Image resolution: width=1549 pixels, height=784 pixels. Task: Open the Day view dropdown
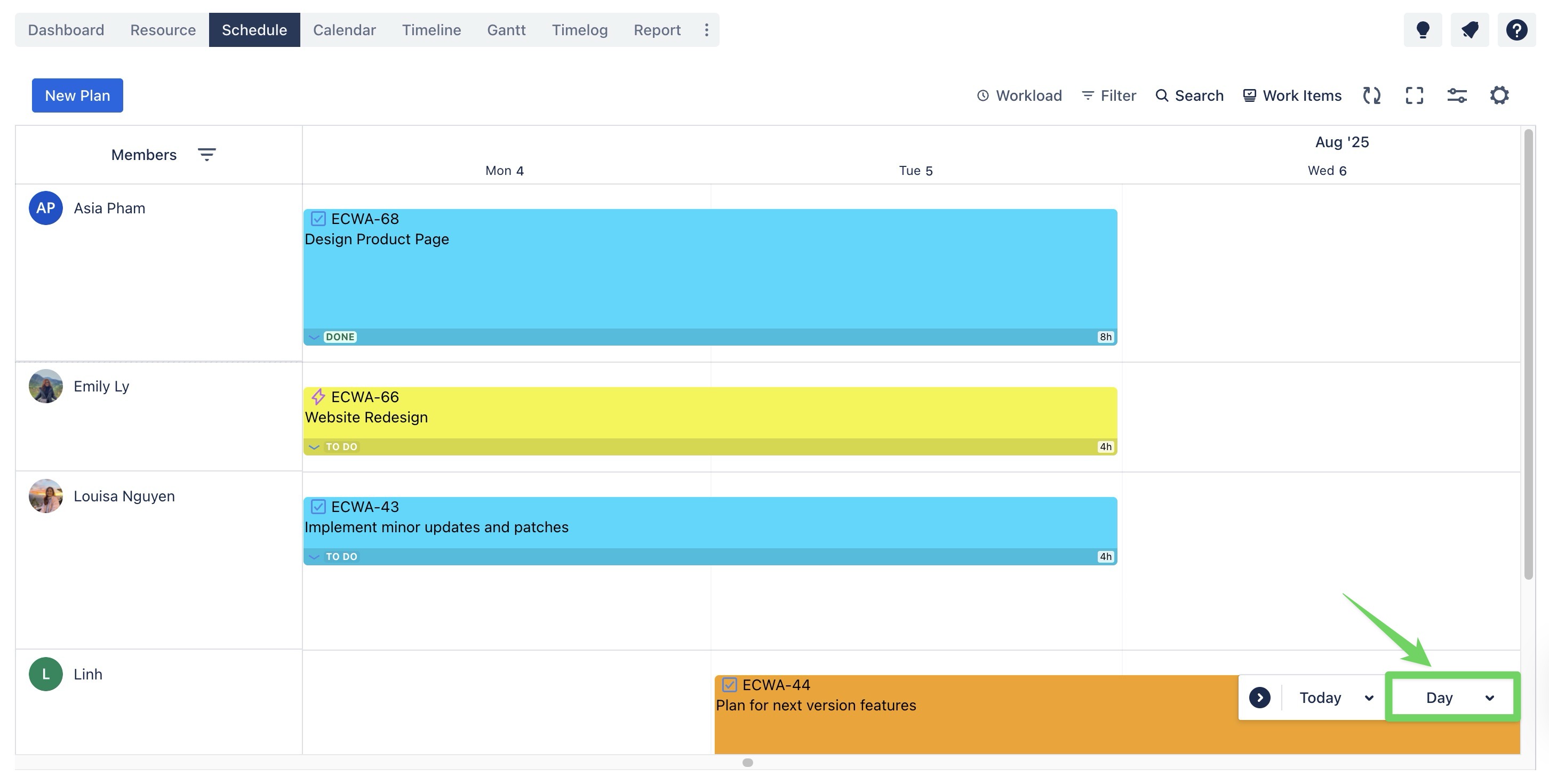[1452, 698]
